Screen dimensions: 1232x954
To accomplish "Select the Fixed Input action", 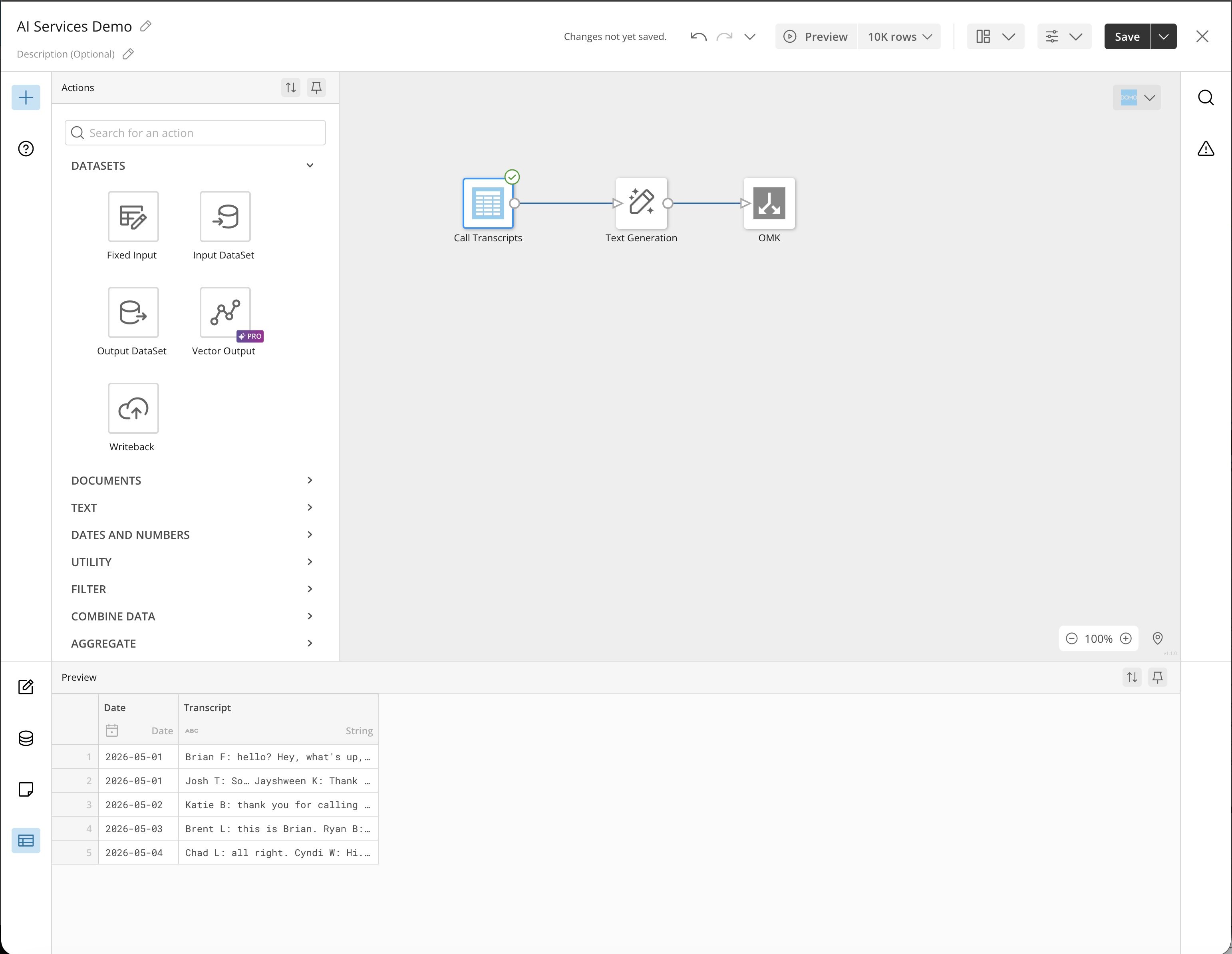I will (x=133, y=217).
